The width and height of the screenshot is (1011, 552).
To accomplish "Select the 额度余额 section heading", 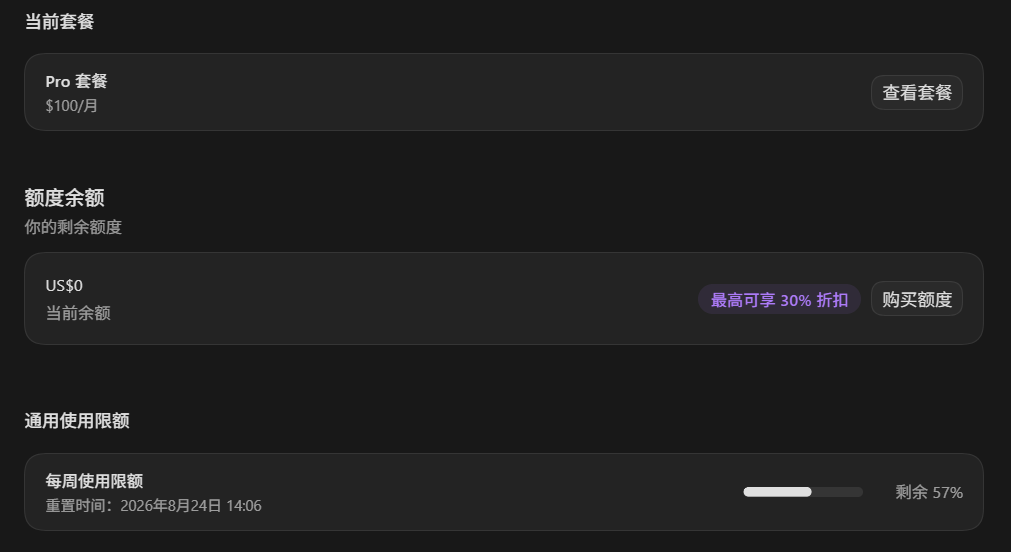I will [x=64, y=197].
